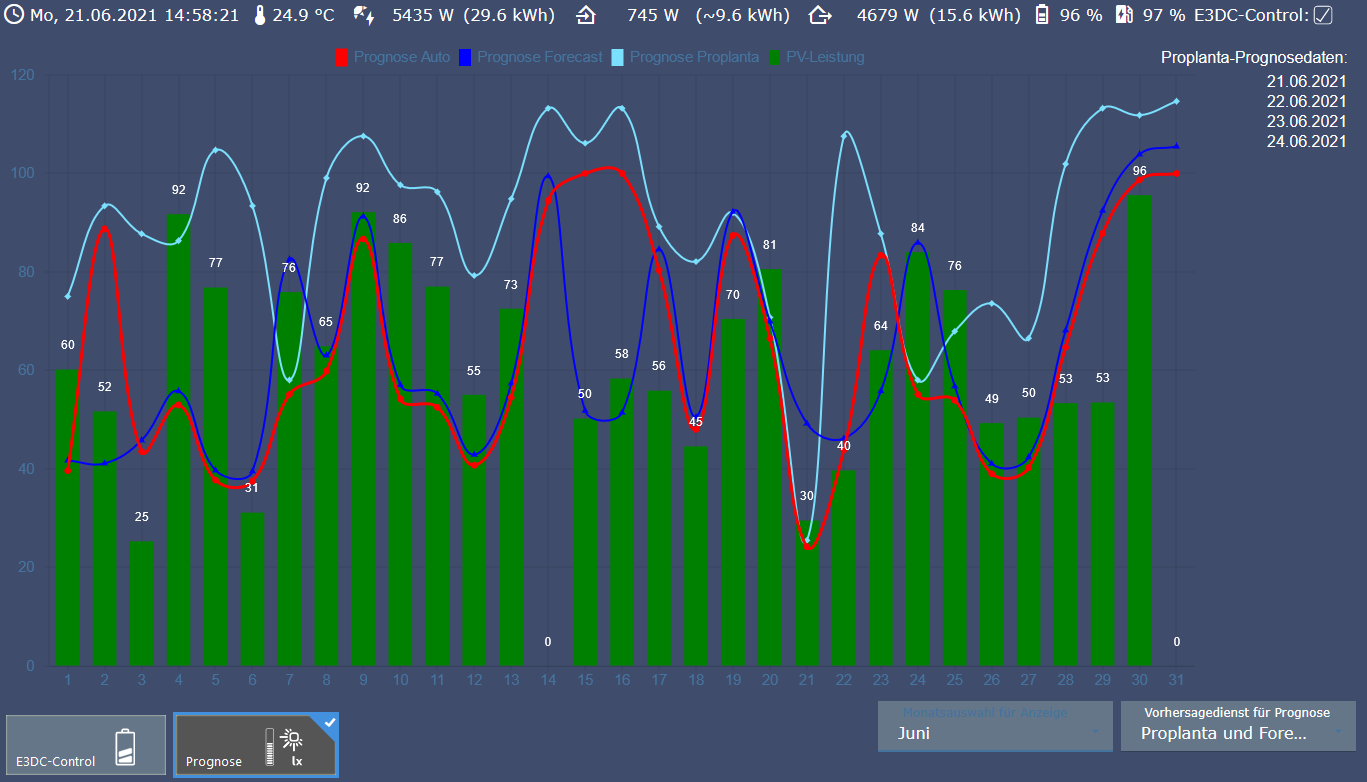Viewport: 1367px width, 782px height.
Task: Click the checkmark badge on Prognose tile
Action: (x=330, y=721)
